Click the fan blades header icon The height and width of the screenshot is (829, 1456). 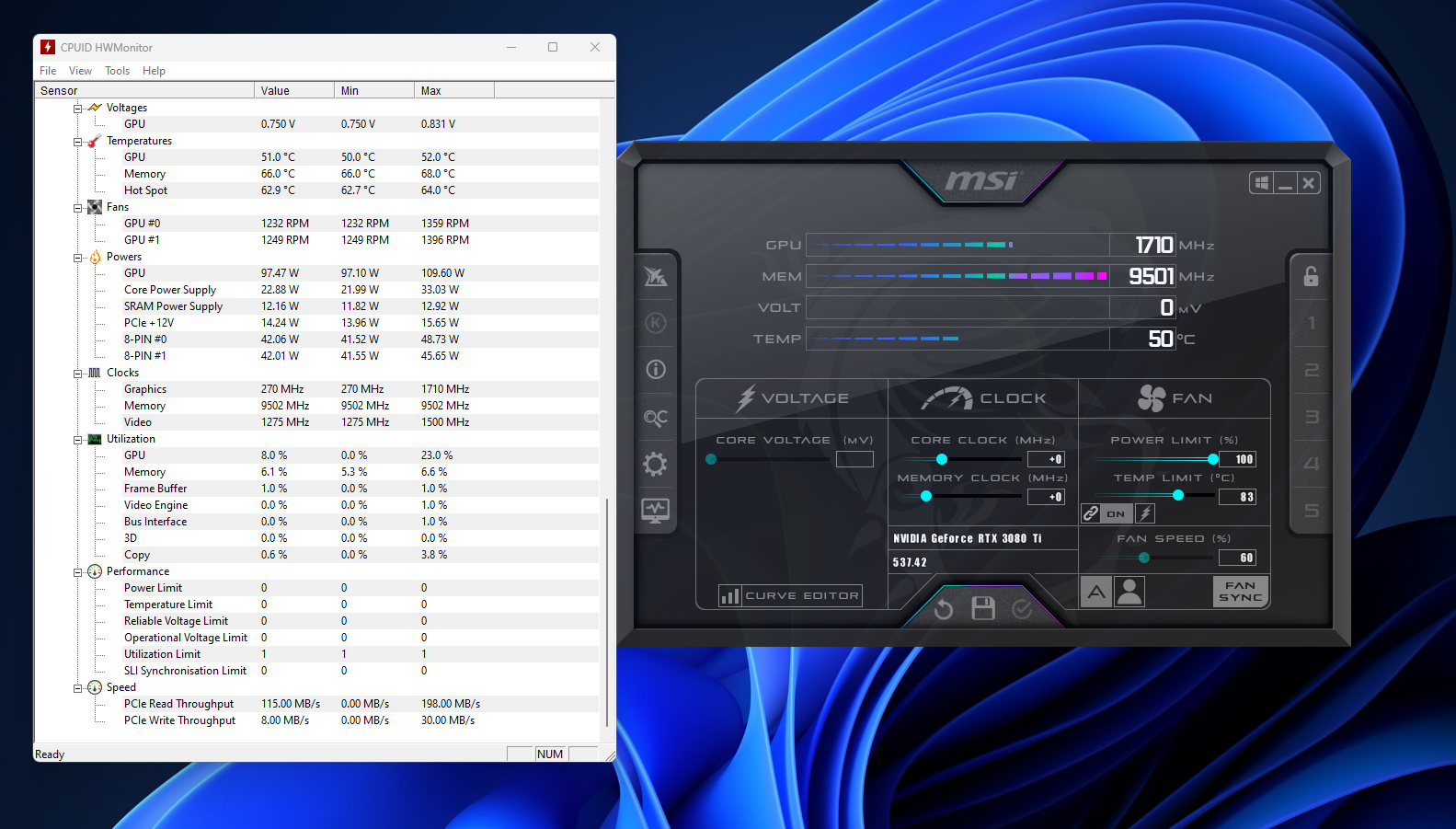pos(1152,398)
